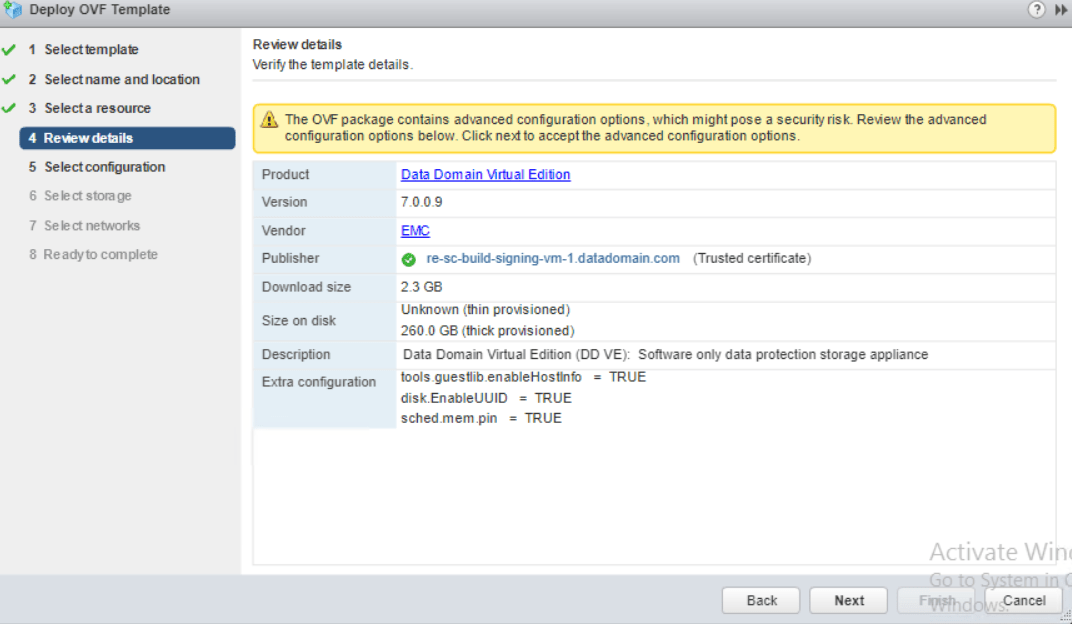Screen dimensions: 1072x624
Task: Click step 8 Ready to complete
Action: click(93, 254)
